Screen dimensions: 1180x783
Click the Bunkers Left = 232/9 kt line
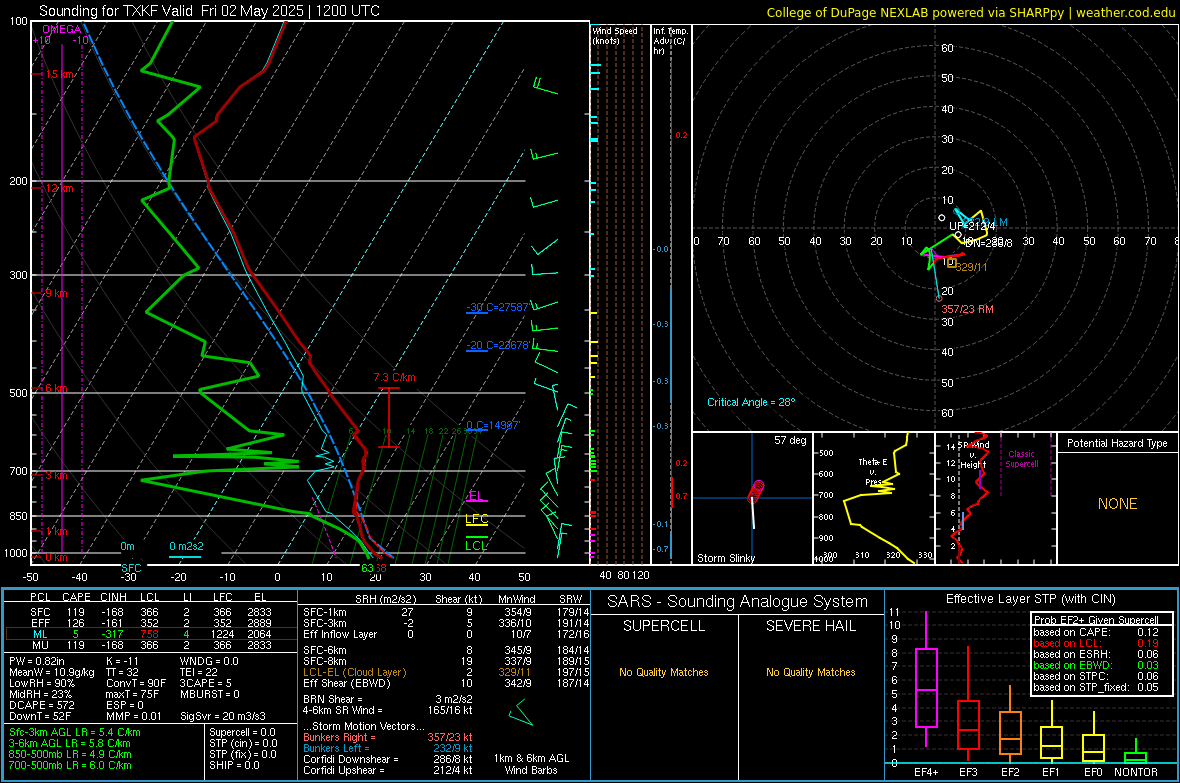point(388,748)
